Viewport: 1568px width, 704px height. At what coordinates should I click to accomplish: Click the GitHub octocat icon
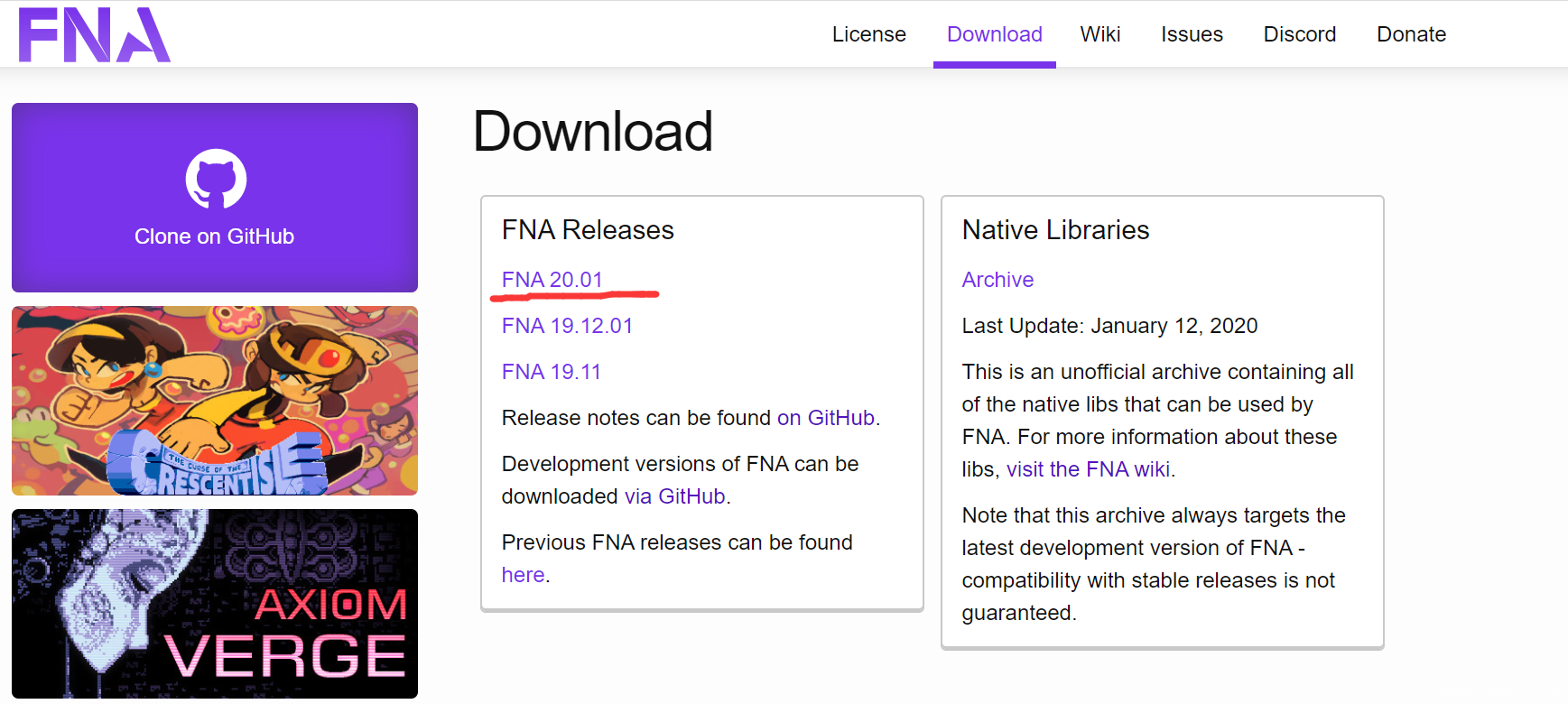pos(216,179)
